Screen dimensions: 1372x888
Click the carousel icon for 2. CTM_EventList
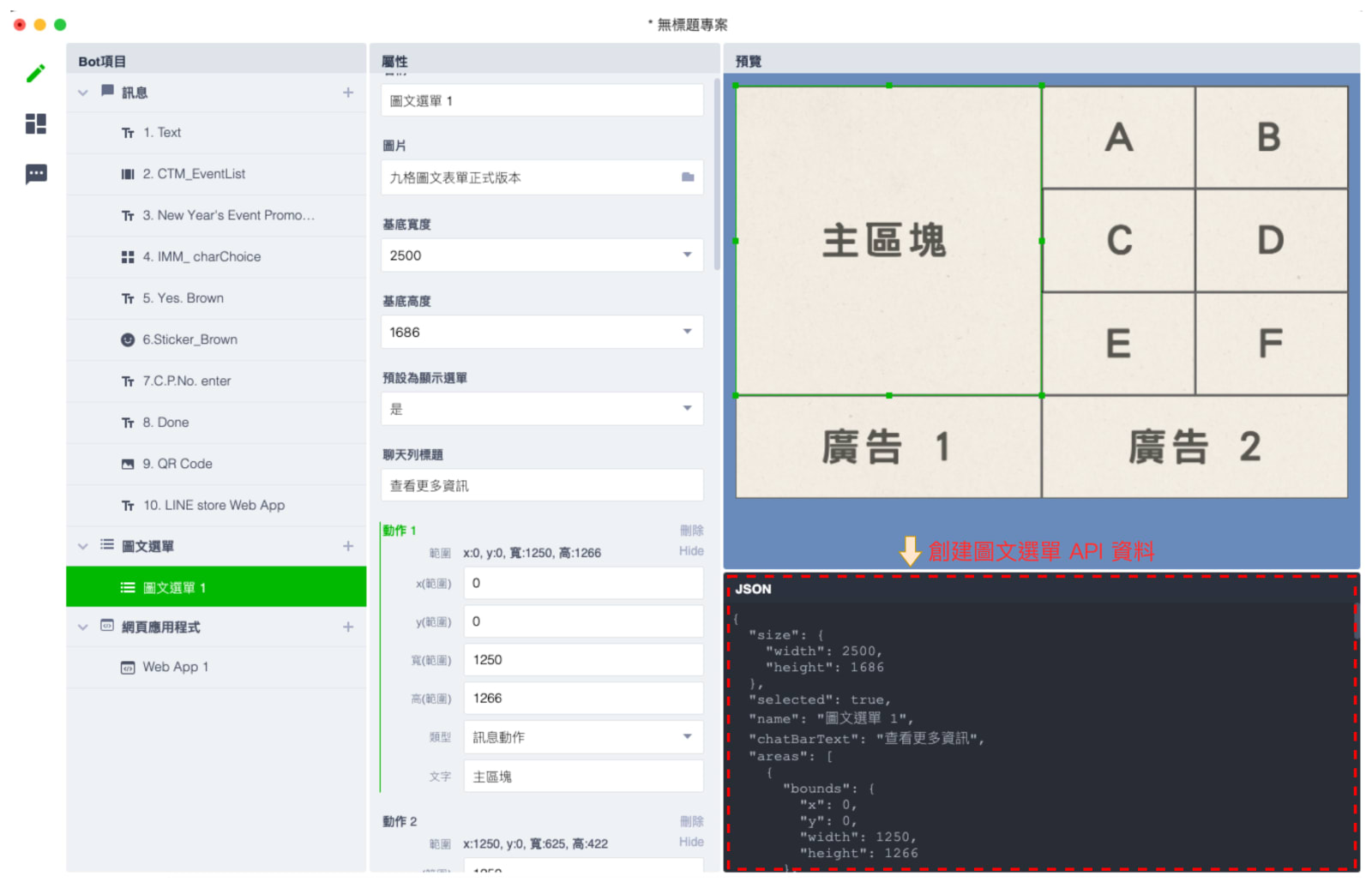click(128, 174)
